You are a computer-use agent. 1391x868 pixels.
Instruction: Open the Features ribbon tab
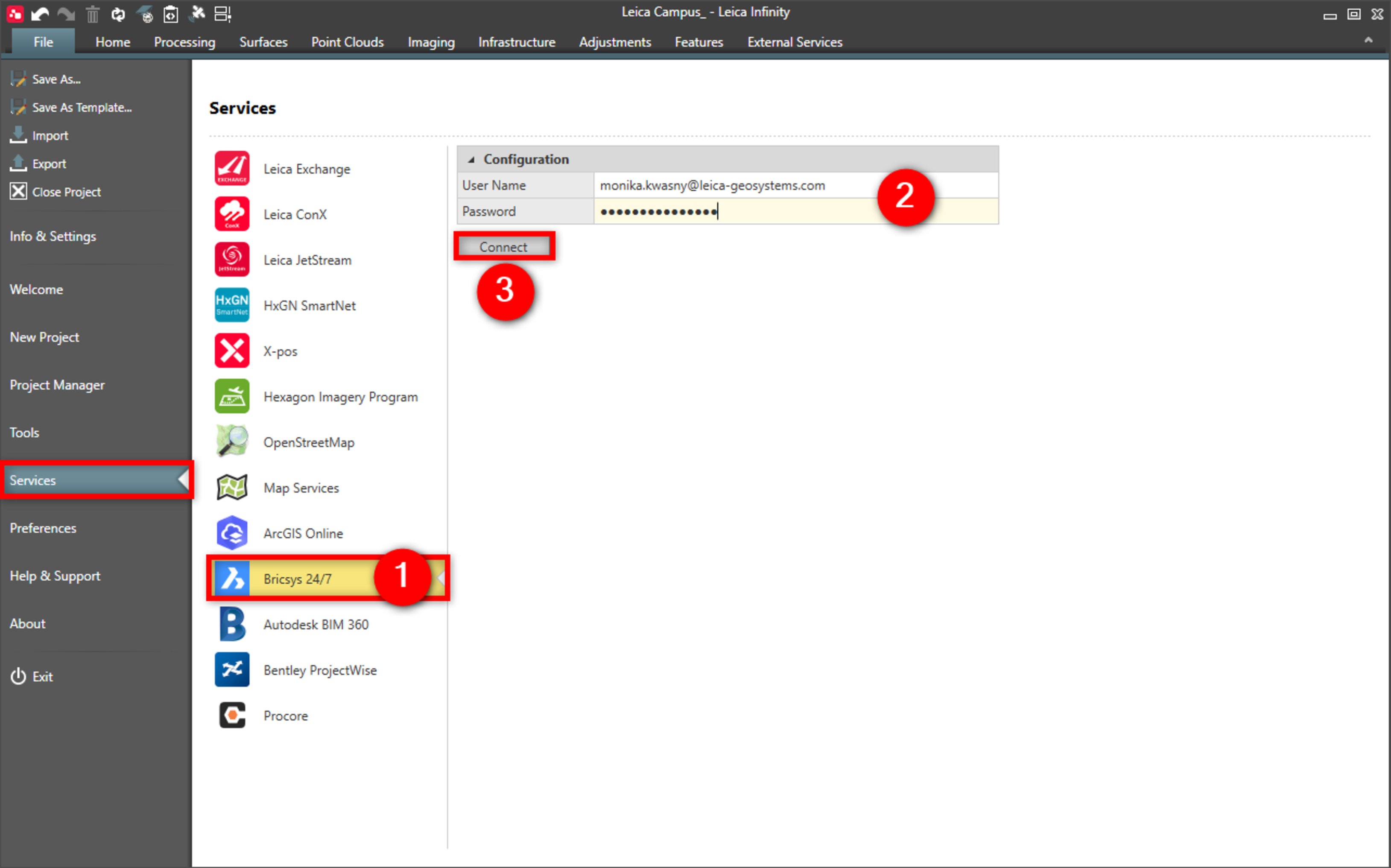[x=698, y=42]
